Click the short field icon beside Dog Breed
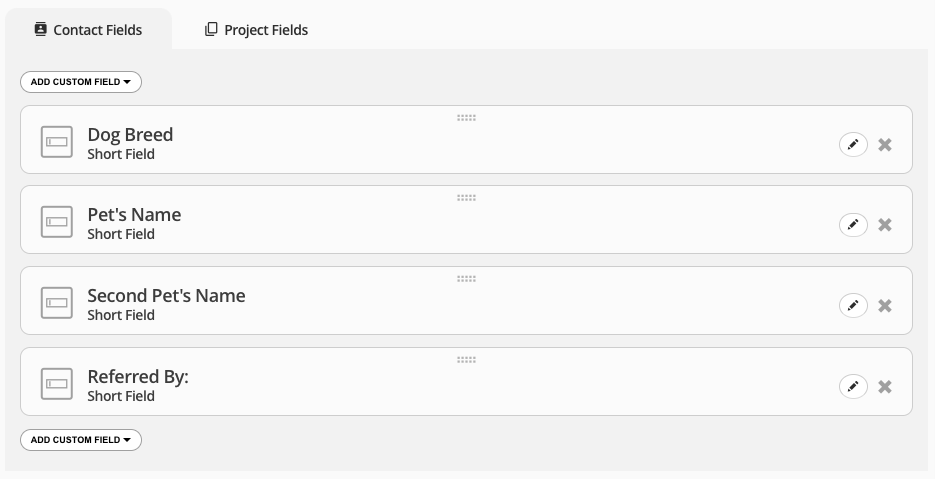Image resolution: width=935 pixels, height=479 pixels. [57, 142]
